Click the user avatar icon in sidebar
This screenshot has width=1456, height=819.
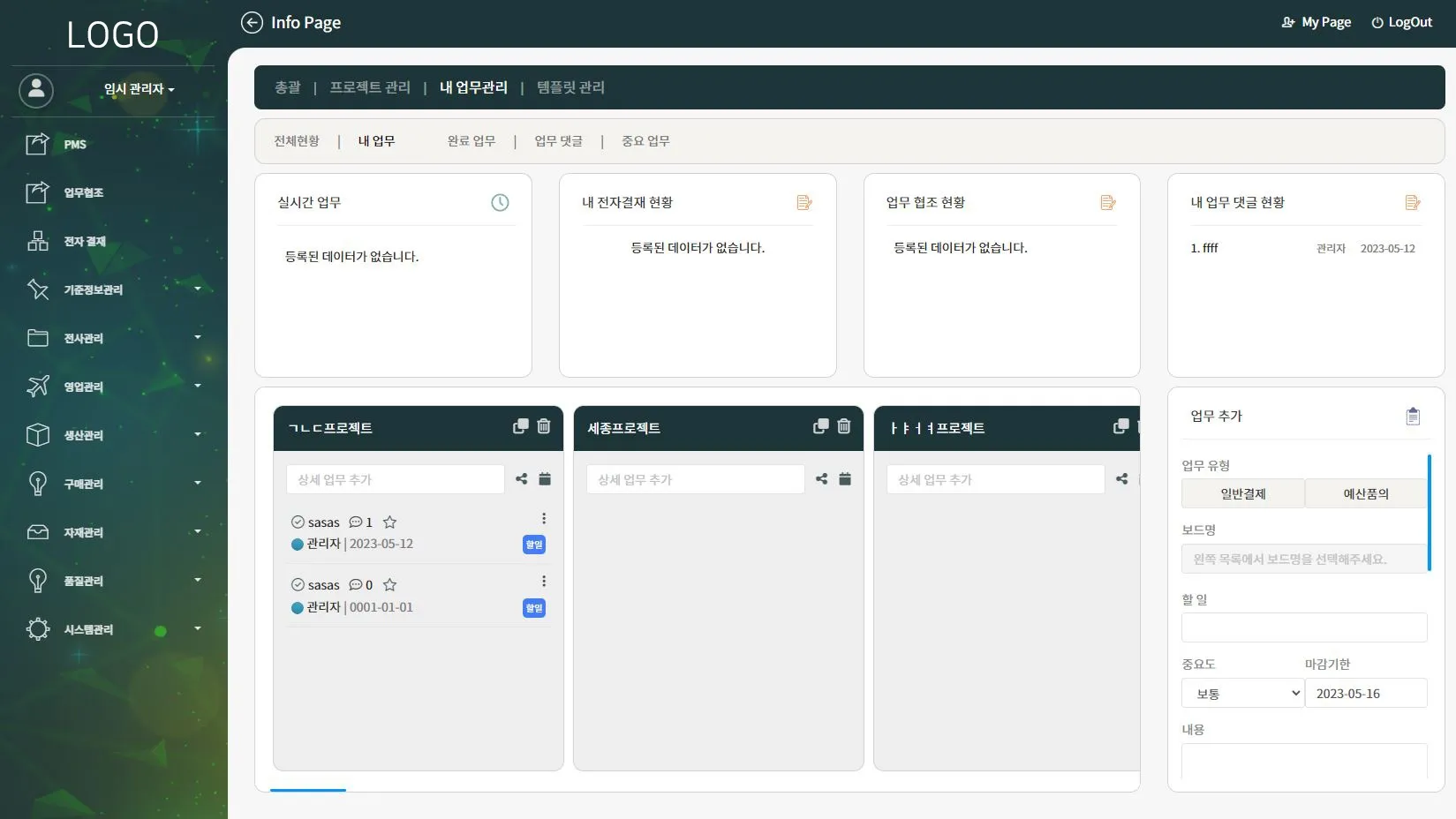point(36,90)
